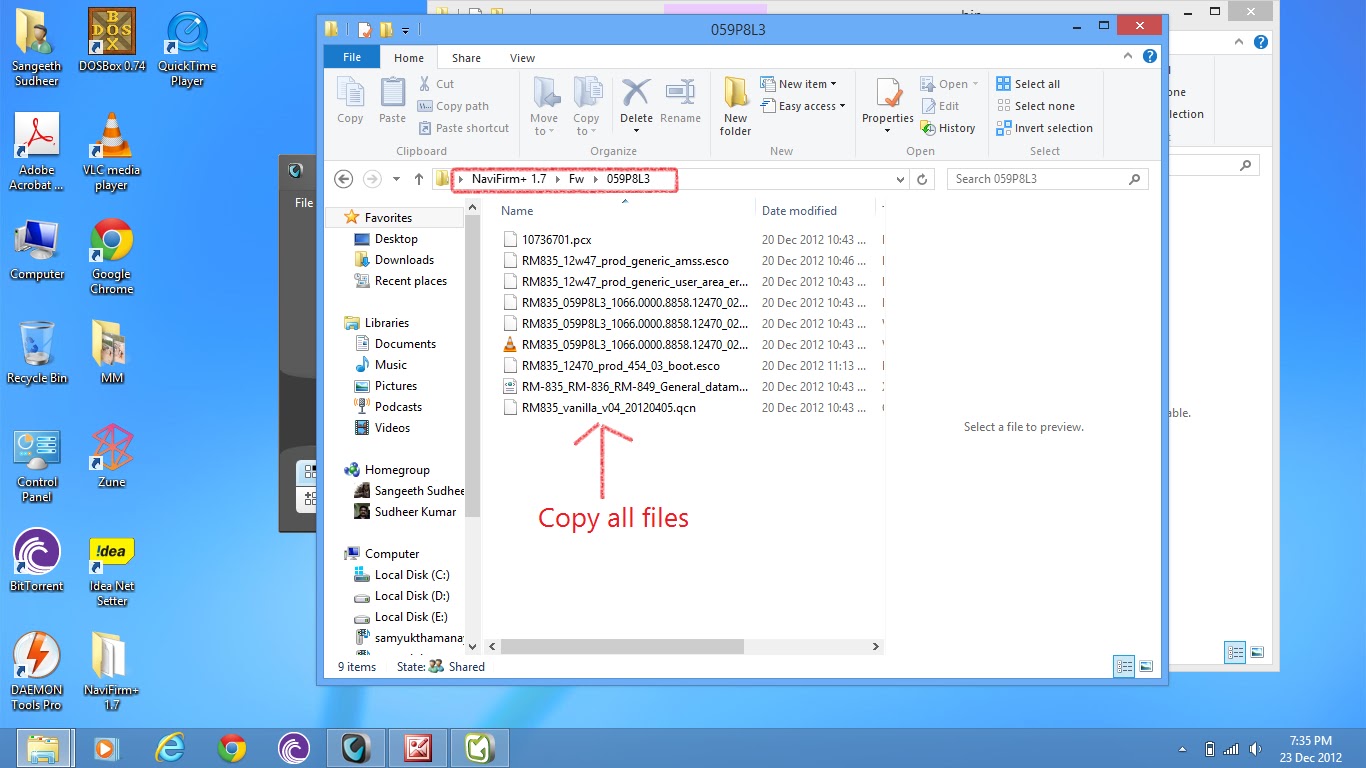1366x768 pixels.
Task: Open the File tab
Action: (x=352, y=57)
